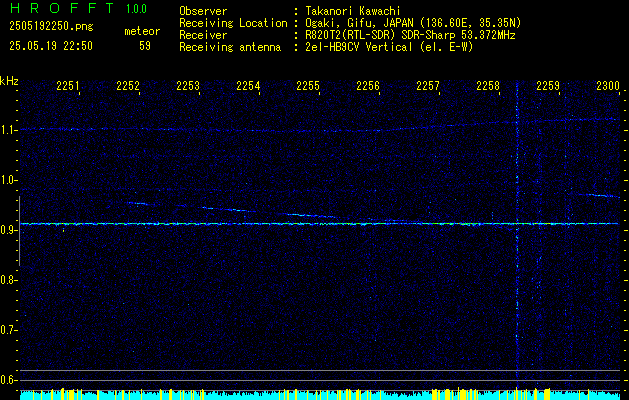The width and height of the screenshot is (629, 400).
Task: Click frequency axis label 0.6
Action: coord(8,380)
